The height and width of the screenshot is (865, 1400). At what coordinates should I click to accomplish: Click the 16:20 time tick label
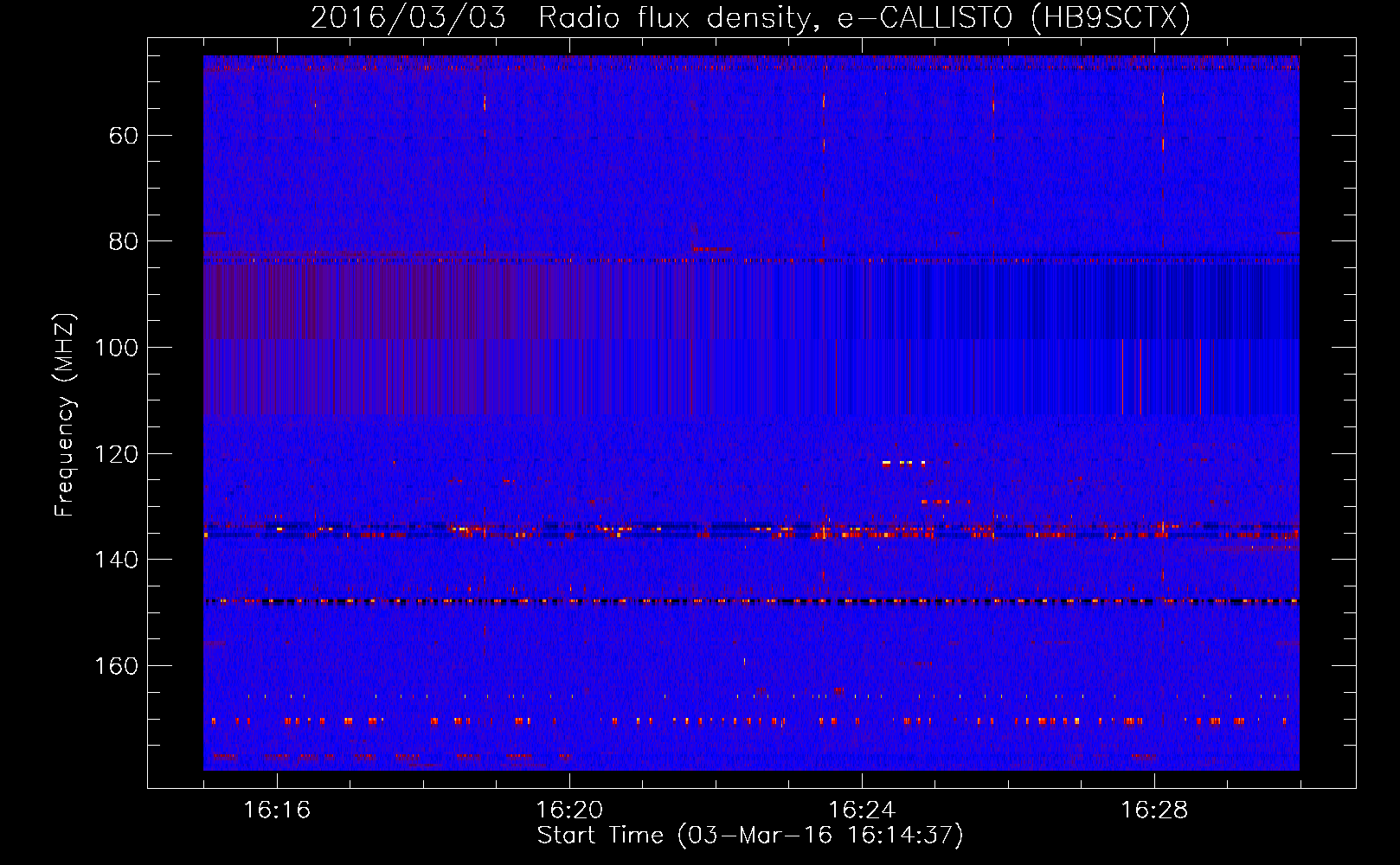click(569, 811)
